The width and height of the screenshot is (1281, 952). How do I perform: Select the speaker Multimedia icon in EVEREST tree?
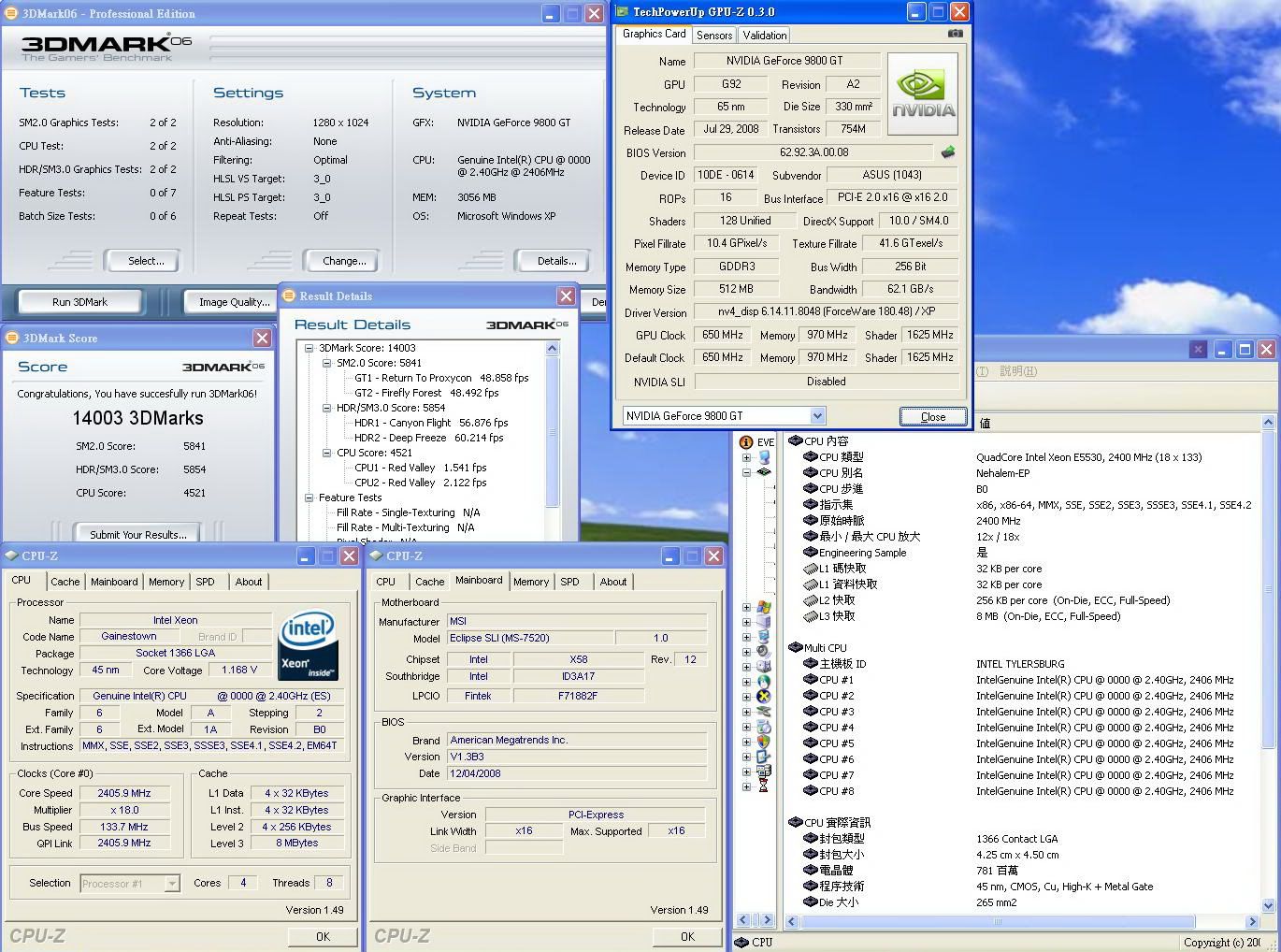click(x=764, y=652)
